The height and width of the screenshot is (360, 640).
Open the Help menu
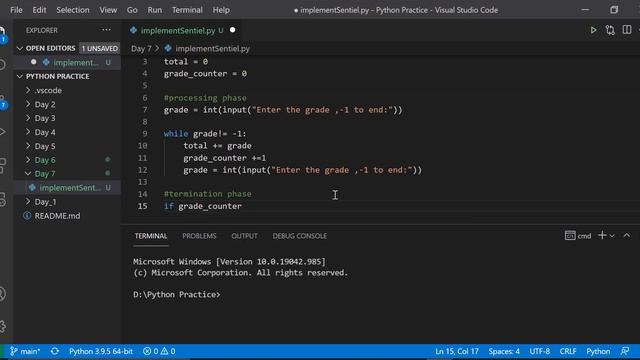[x=221, y=10]
